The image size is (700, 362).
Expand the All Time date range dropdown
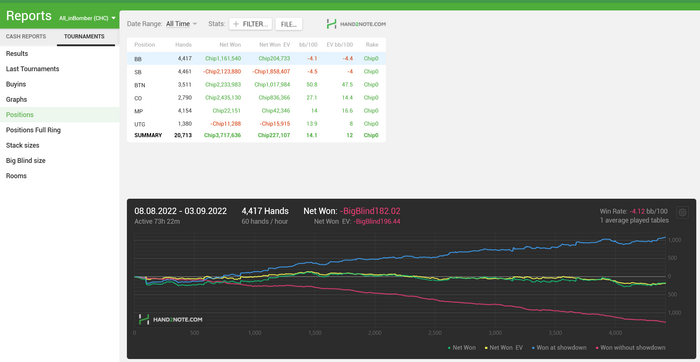181,24
